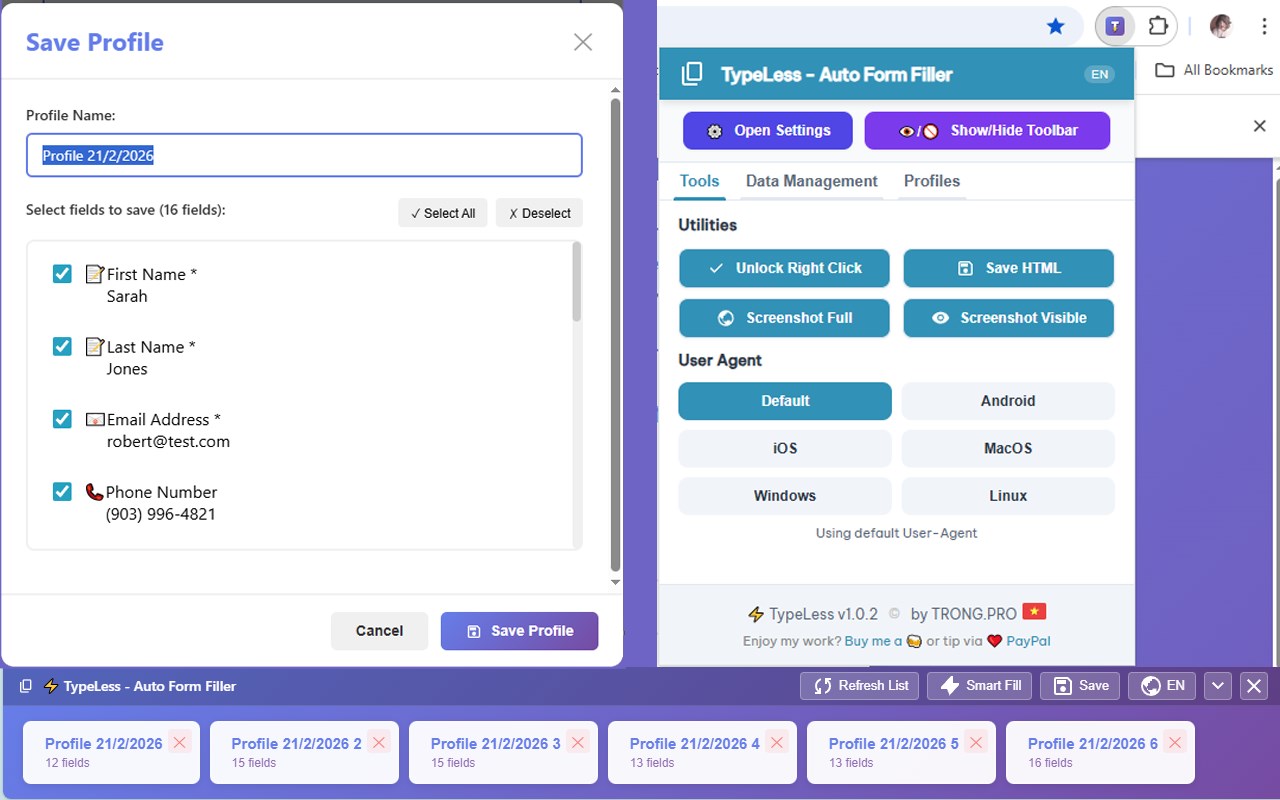
Task: Open the Chrome three-dot menu
Action: [x=1265, y=27]
